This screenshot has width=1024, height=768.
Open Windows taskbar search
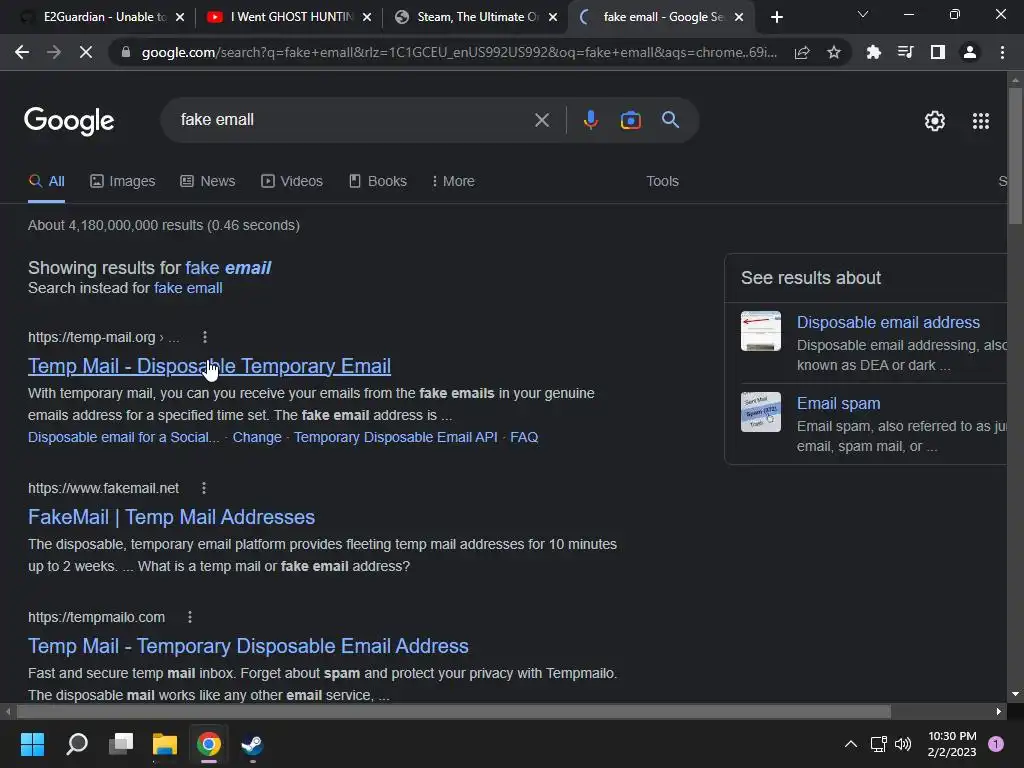pyautogui.click(x=77, y=744)
